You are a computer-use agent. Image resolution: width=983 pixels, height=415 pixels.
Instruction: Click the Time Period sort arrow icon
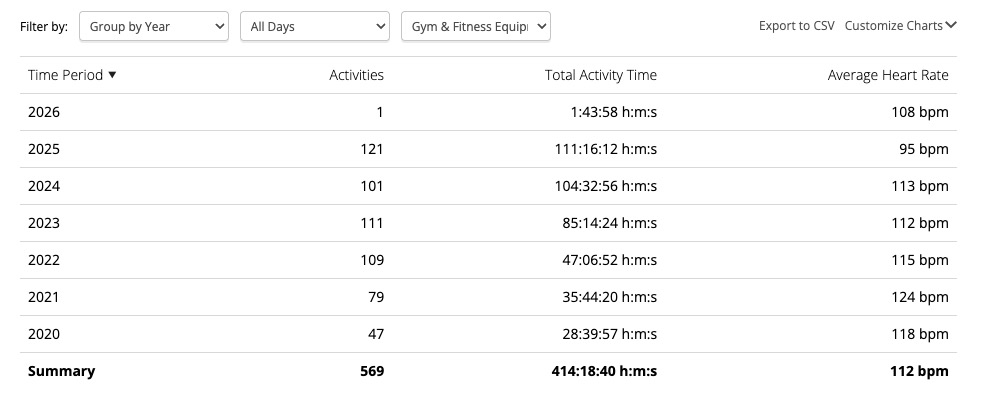point(112,75)
